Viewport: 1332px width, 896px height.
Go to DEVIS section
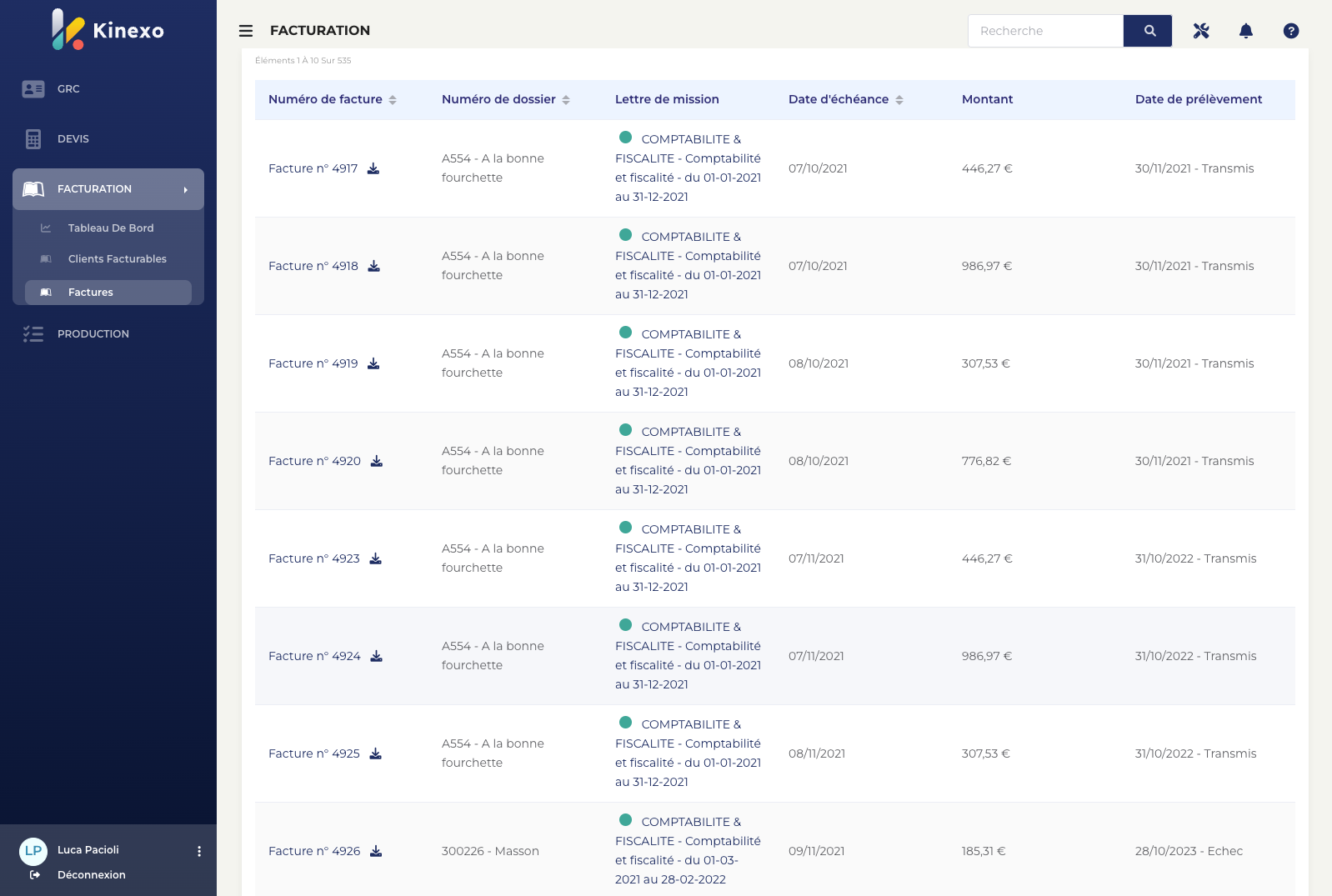click(x=73, y=139)
